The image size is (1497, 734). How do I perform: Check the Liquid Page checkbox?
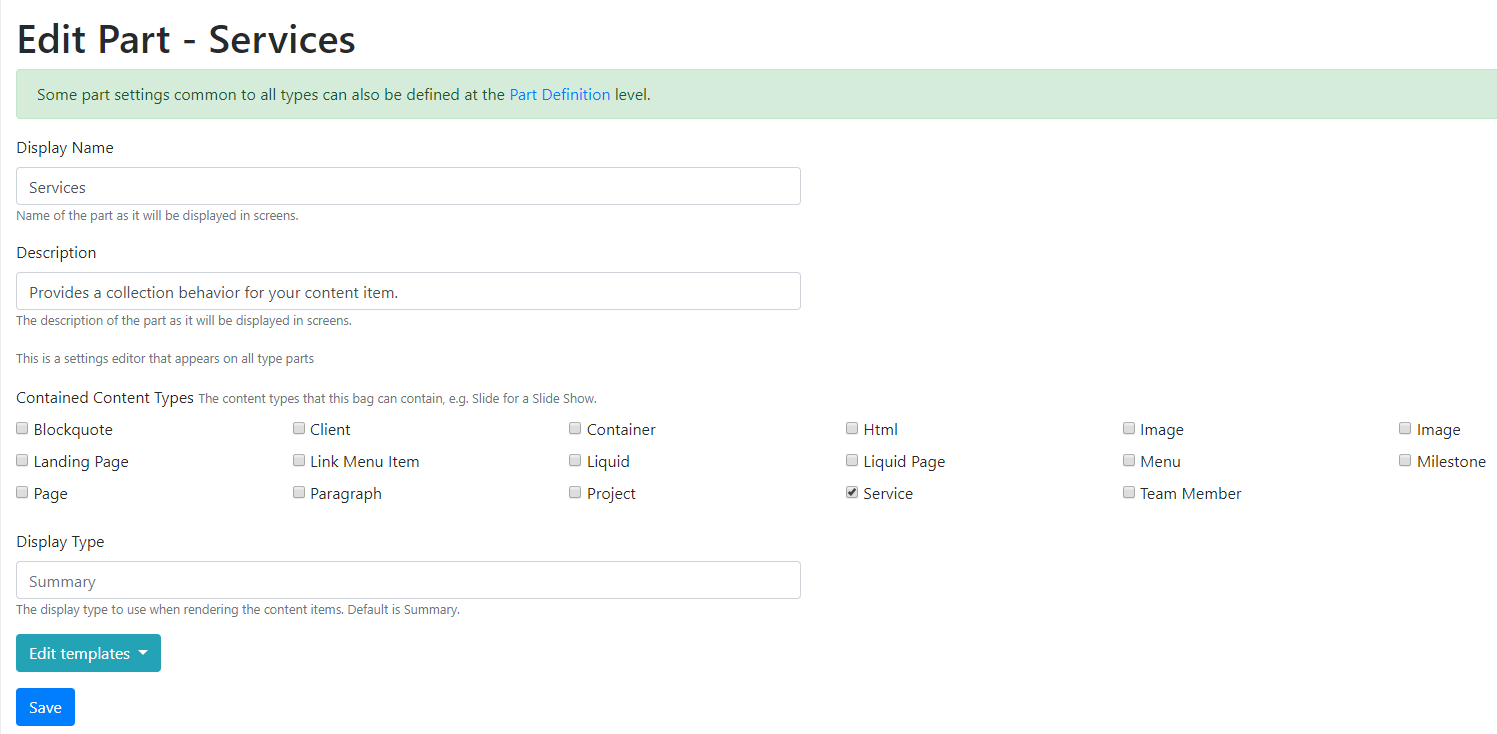pyautogui.click(x=852, y=460)
